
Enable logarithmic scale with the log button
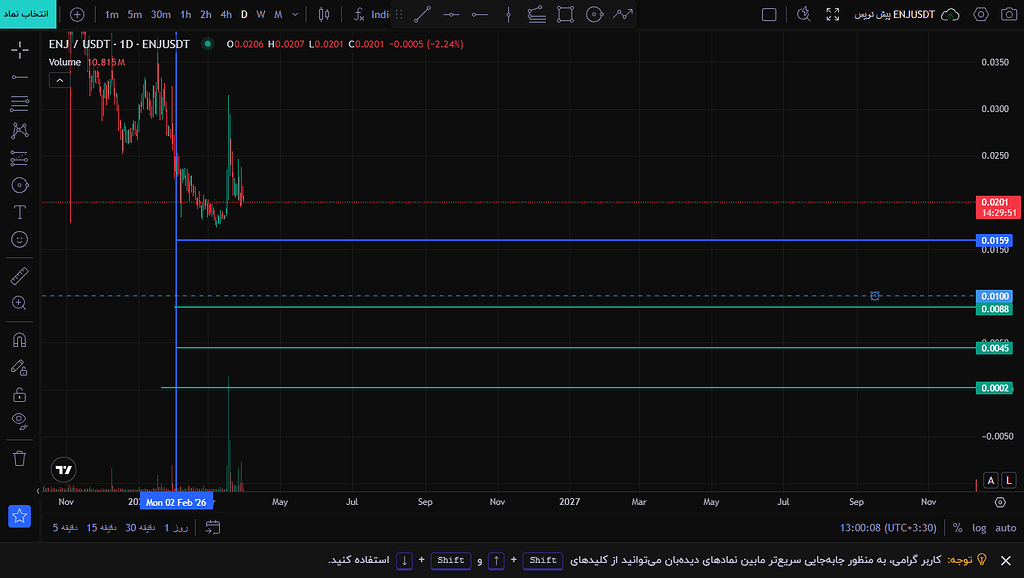[979, 528]
